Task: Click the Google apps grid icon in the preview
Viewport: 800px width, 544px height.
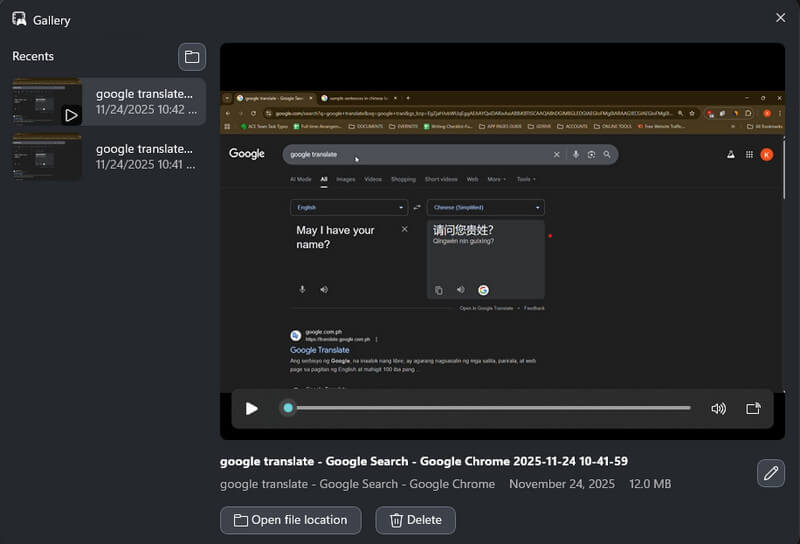Action: pyautogui.click(x=749, y=155)
